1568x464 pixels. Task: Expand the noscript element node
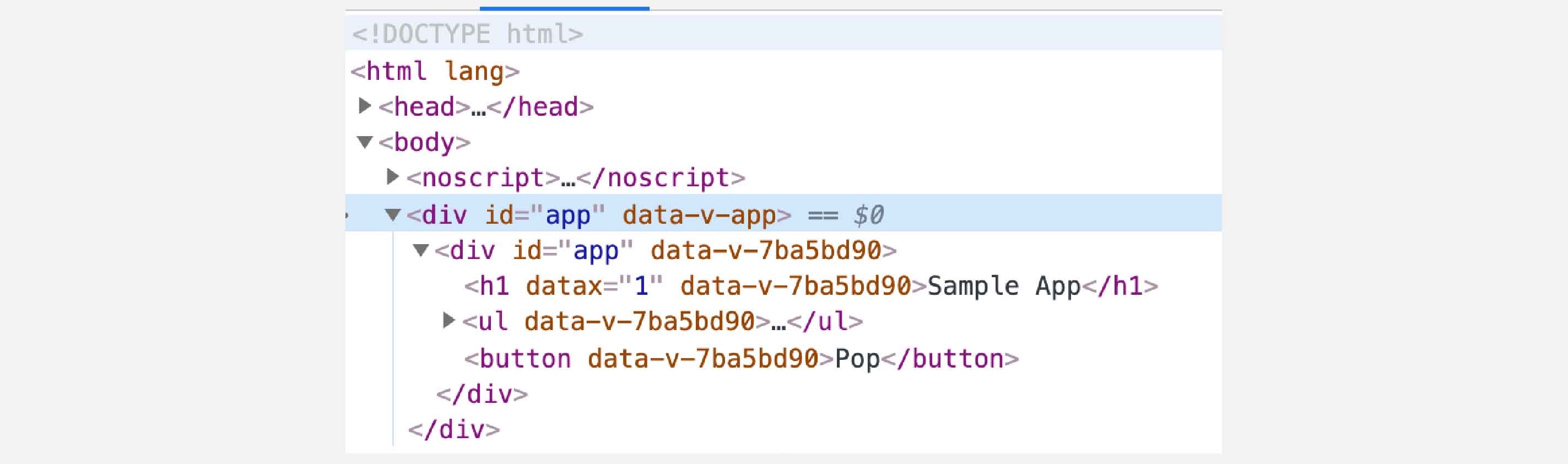tap(393, 178)
